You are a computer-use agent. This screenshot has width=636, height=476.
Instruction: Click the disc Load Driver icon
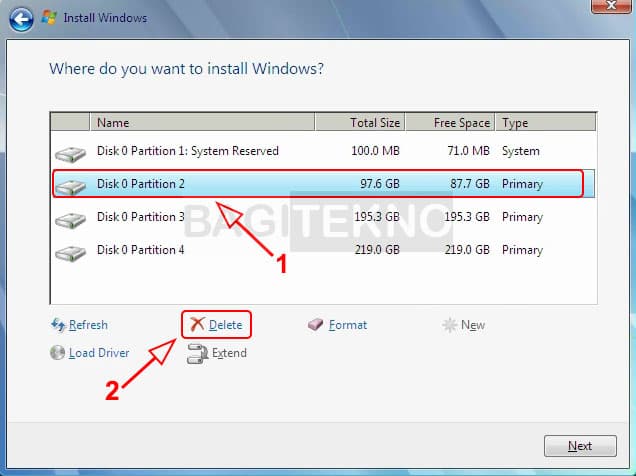58,353
